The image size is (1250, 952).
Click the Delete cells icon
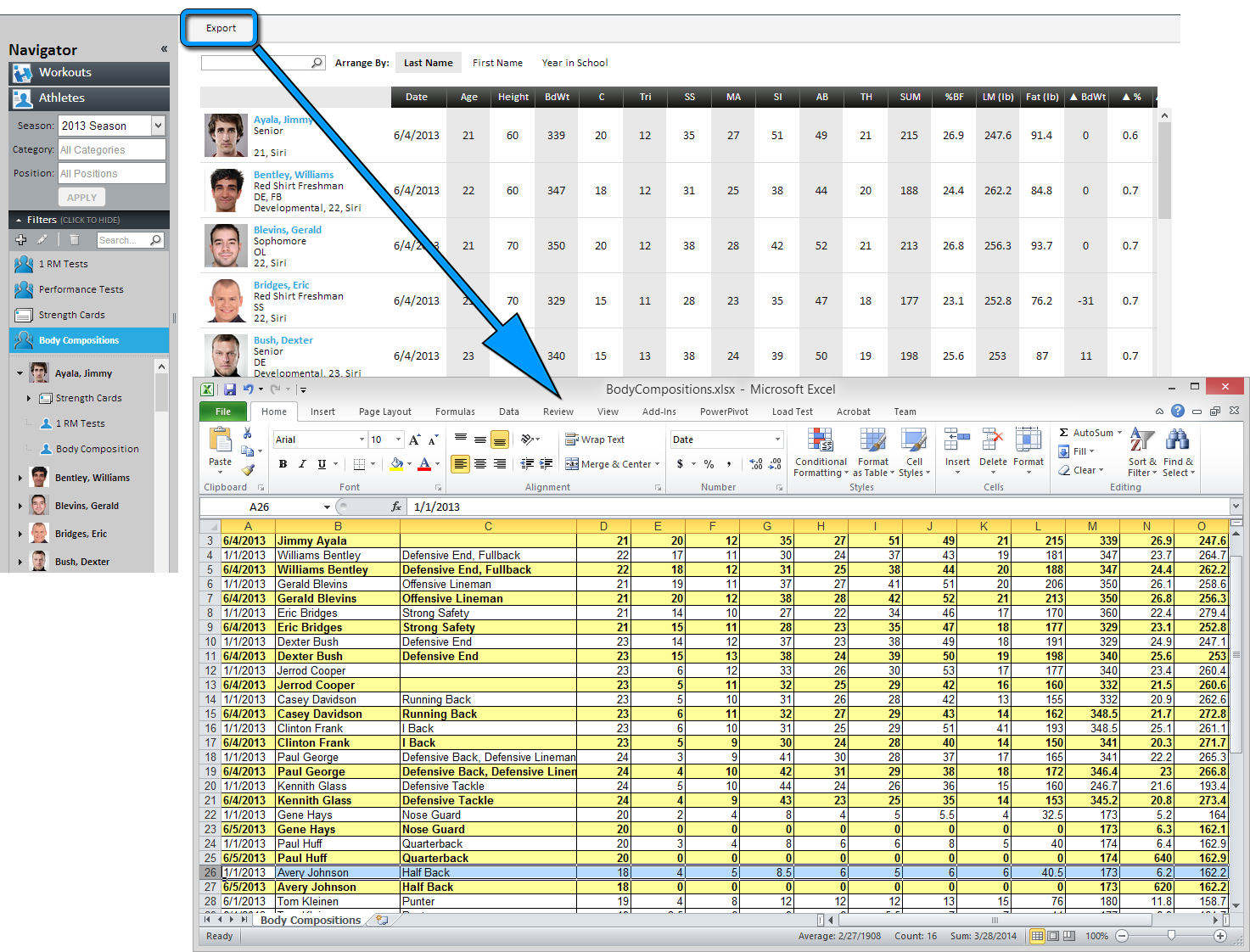point(993,441)
